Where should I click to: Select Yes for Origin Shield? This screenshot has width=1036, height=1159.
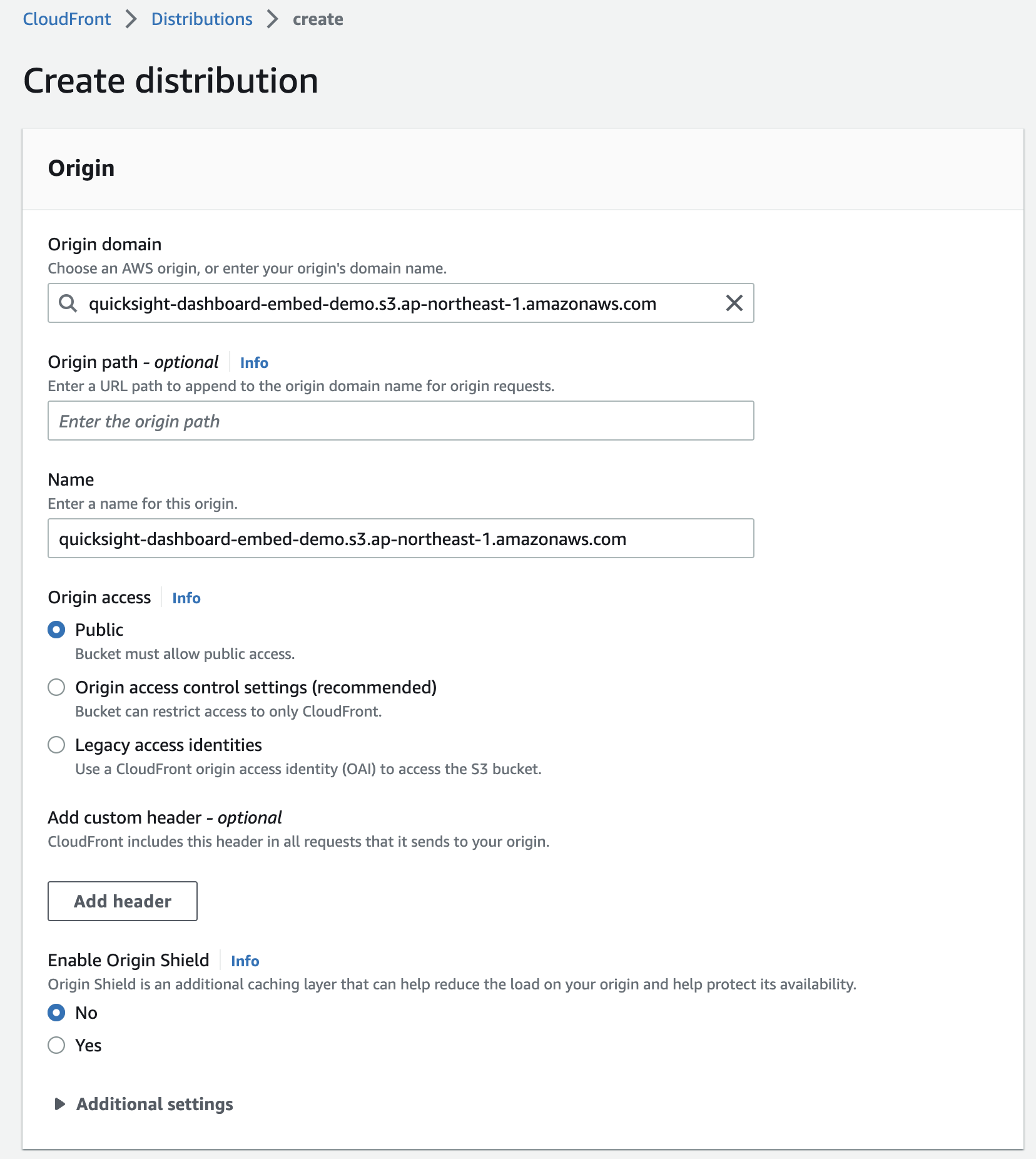click(x=56, y=1045)
